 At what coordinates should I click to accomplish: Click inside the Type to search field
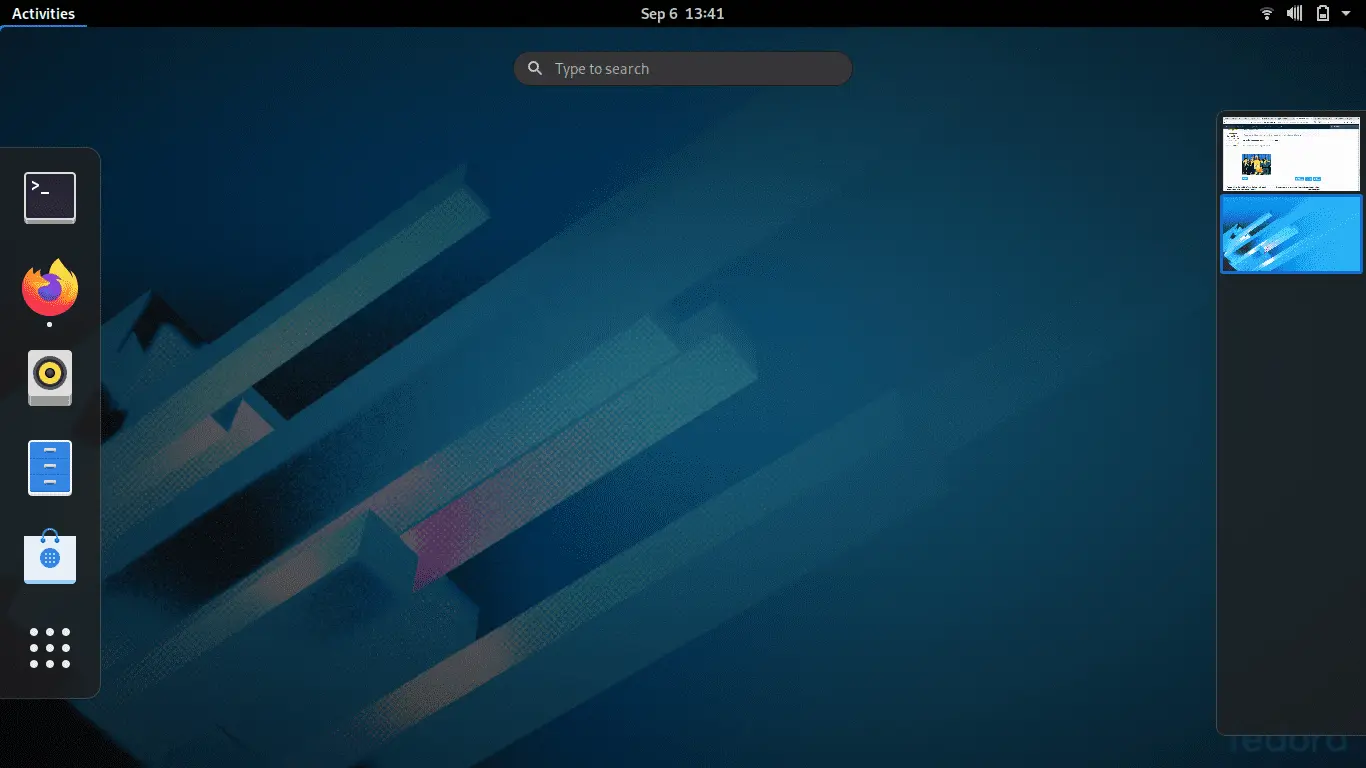[x=683, y=68]
